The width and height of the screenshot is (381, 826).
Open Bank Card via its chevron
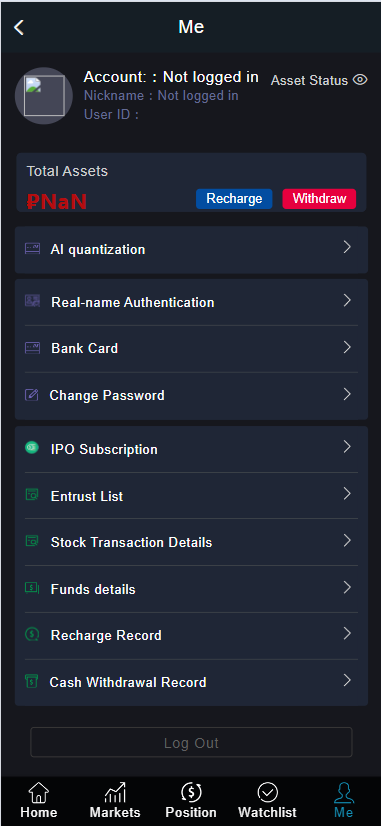pyautogui.click(x=347, y=347)
